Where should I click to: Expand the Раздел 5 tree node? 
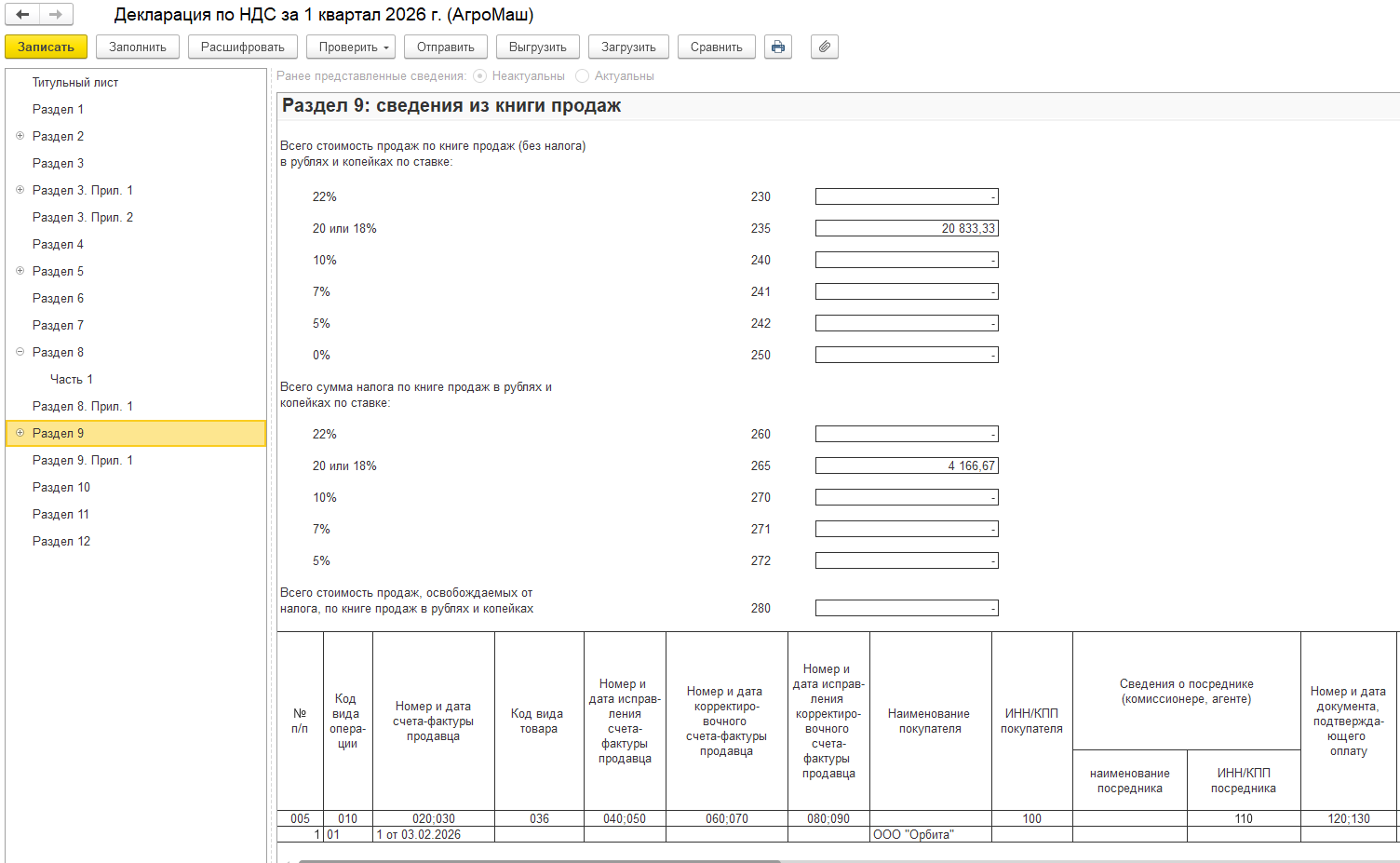[x=20, y=271]
